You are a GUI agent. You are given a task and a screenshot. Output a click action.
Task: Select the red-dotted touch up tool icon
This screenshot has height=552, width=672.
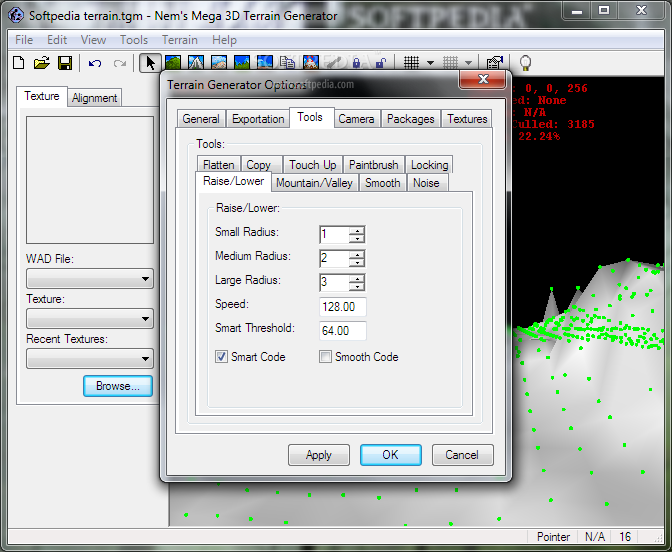(x=311, y=63)
